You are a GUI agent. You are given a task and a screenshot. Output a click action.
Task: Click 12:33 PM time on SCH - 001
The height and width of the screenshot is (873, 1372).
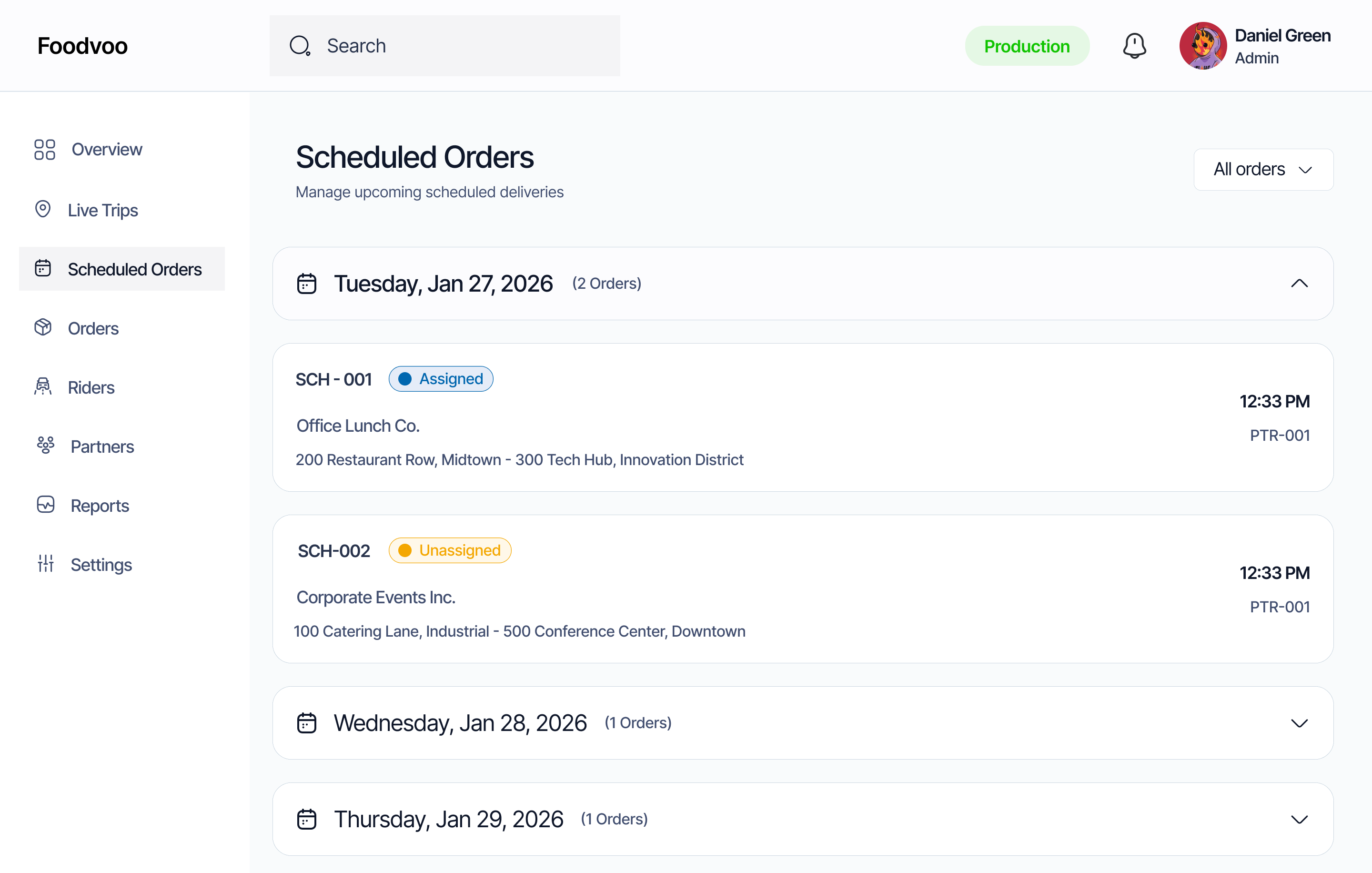[1274, 401]
